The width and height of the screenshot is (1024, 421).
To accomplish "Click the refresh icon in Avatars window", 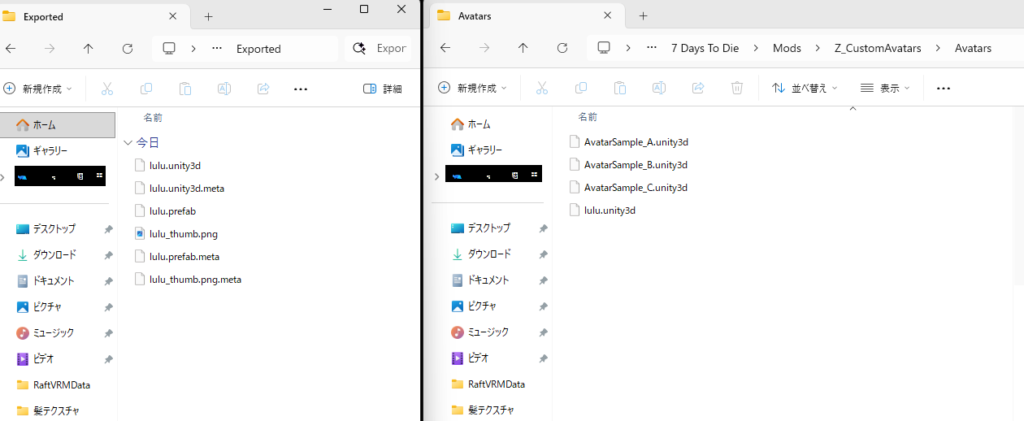I will [561, 48].
